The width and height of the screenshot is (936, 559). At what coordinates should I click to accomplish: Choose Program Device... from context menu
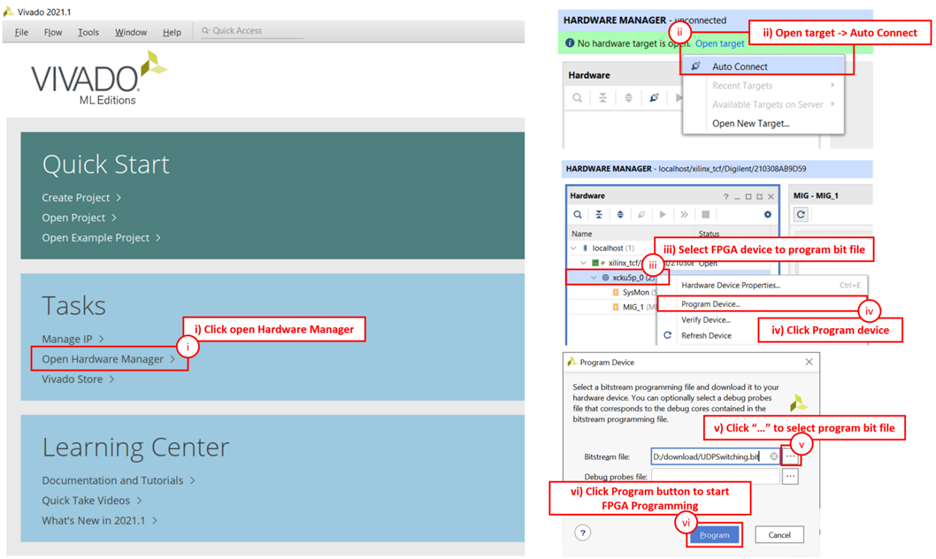coord(762,304)
